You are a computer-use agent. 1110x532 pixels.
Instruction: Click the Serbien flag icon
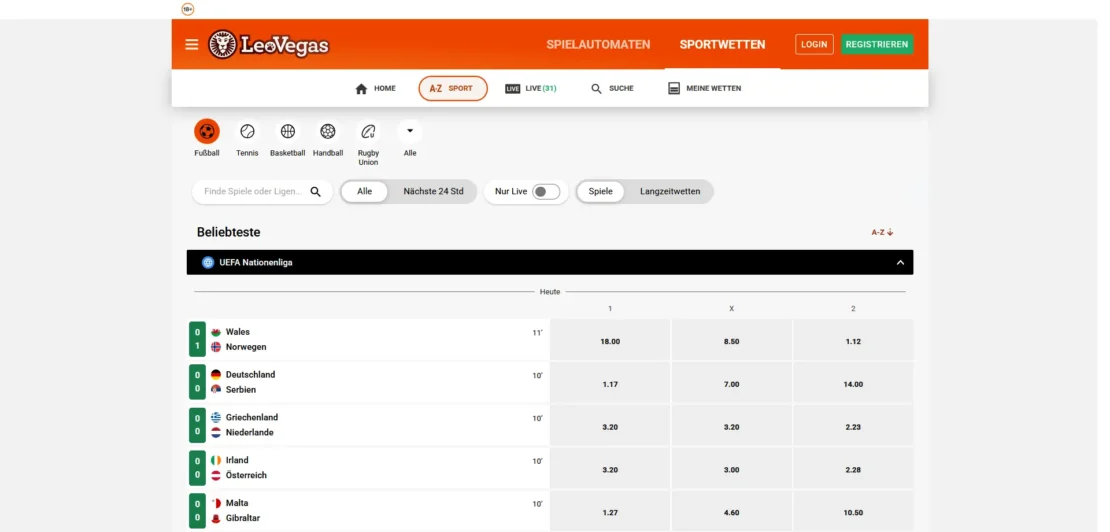(x=216, y=390)
